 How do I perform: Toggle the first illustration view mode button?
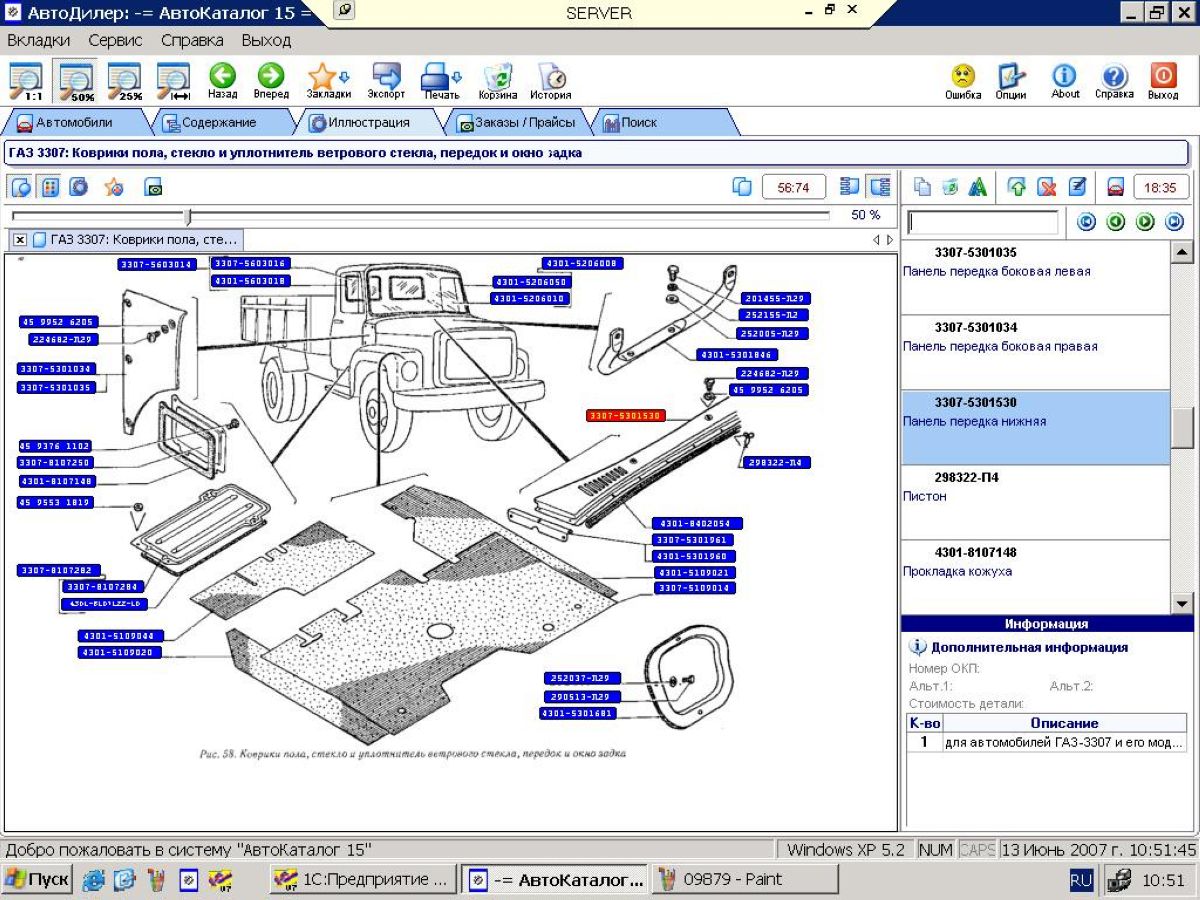click(22, 187)
